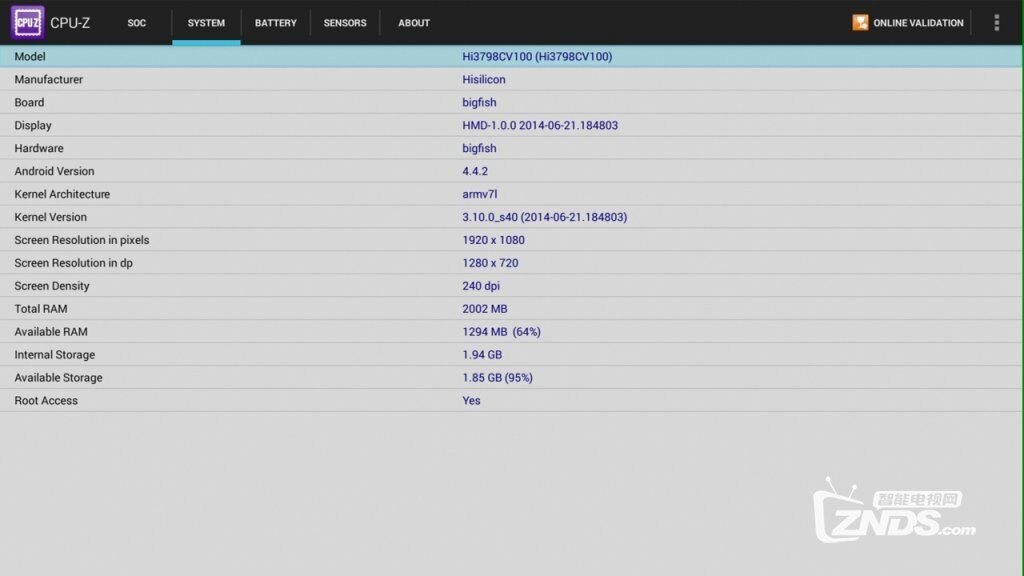Click the Internal Storage row
The image size is (1024, 576).
512,355
